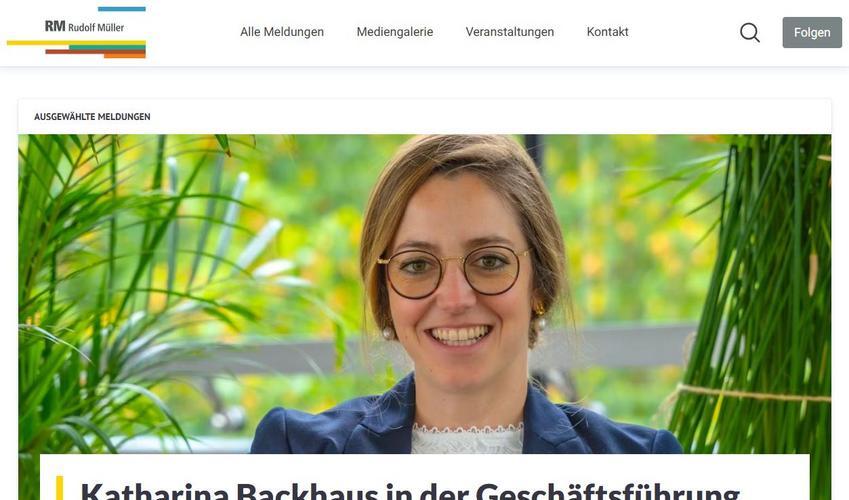Click the Rudolf Müller text in logo
Image resolution: width=849 pixels, height=500 pixels.
[x=96, y=27]
